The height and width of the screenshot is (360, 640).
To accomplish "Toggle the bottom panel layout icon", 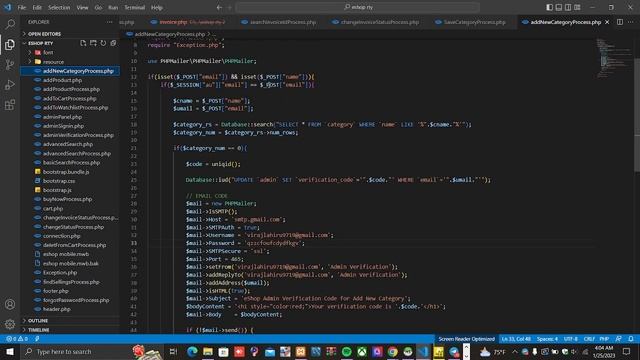I will tap(559, 7).
